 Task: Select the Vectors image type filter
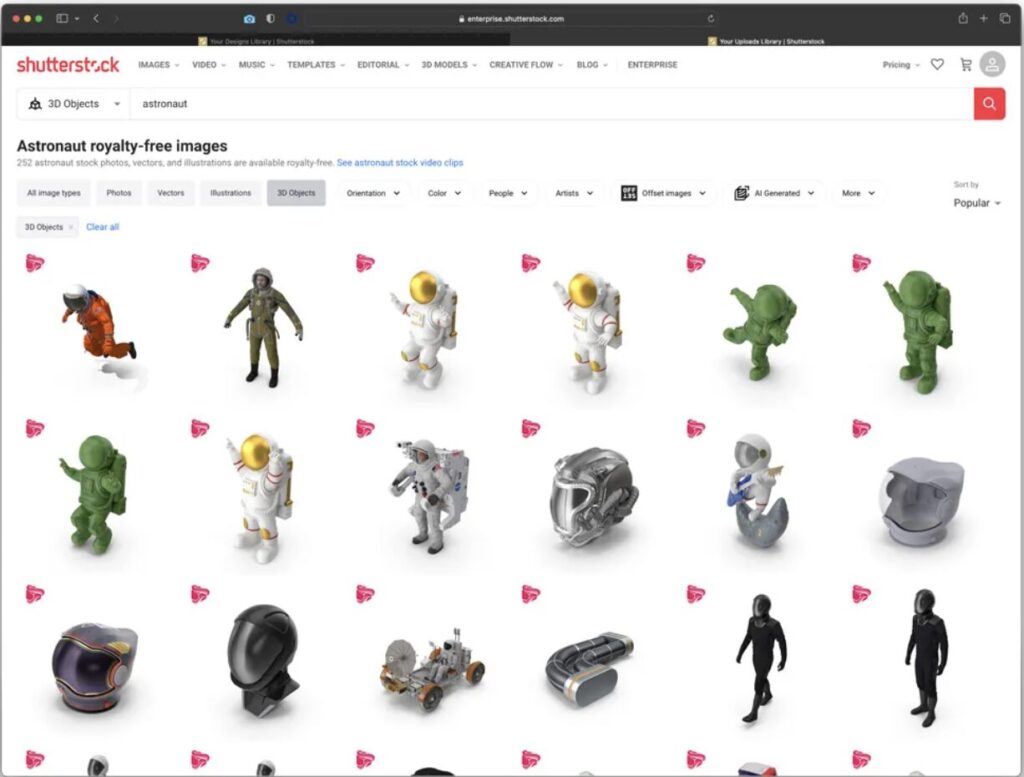(171, 193)
